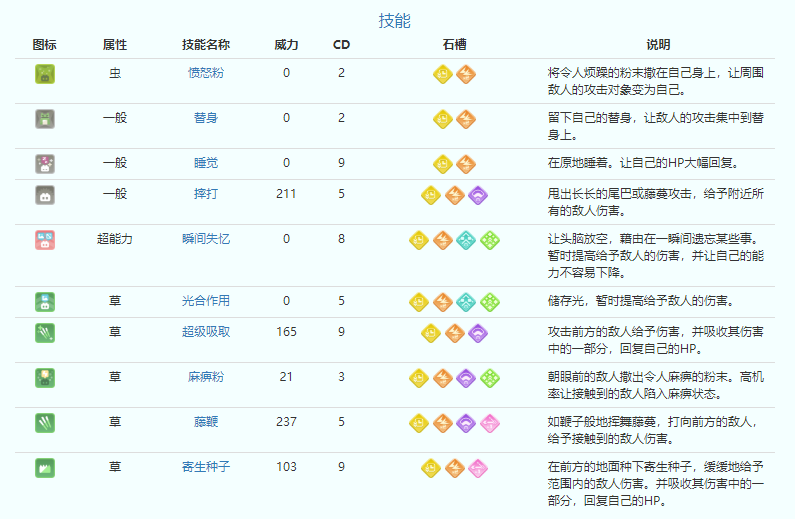
Task: Click the 光合作用 skill icon
Action: (x=45, y=302)
